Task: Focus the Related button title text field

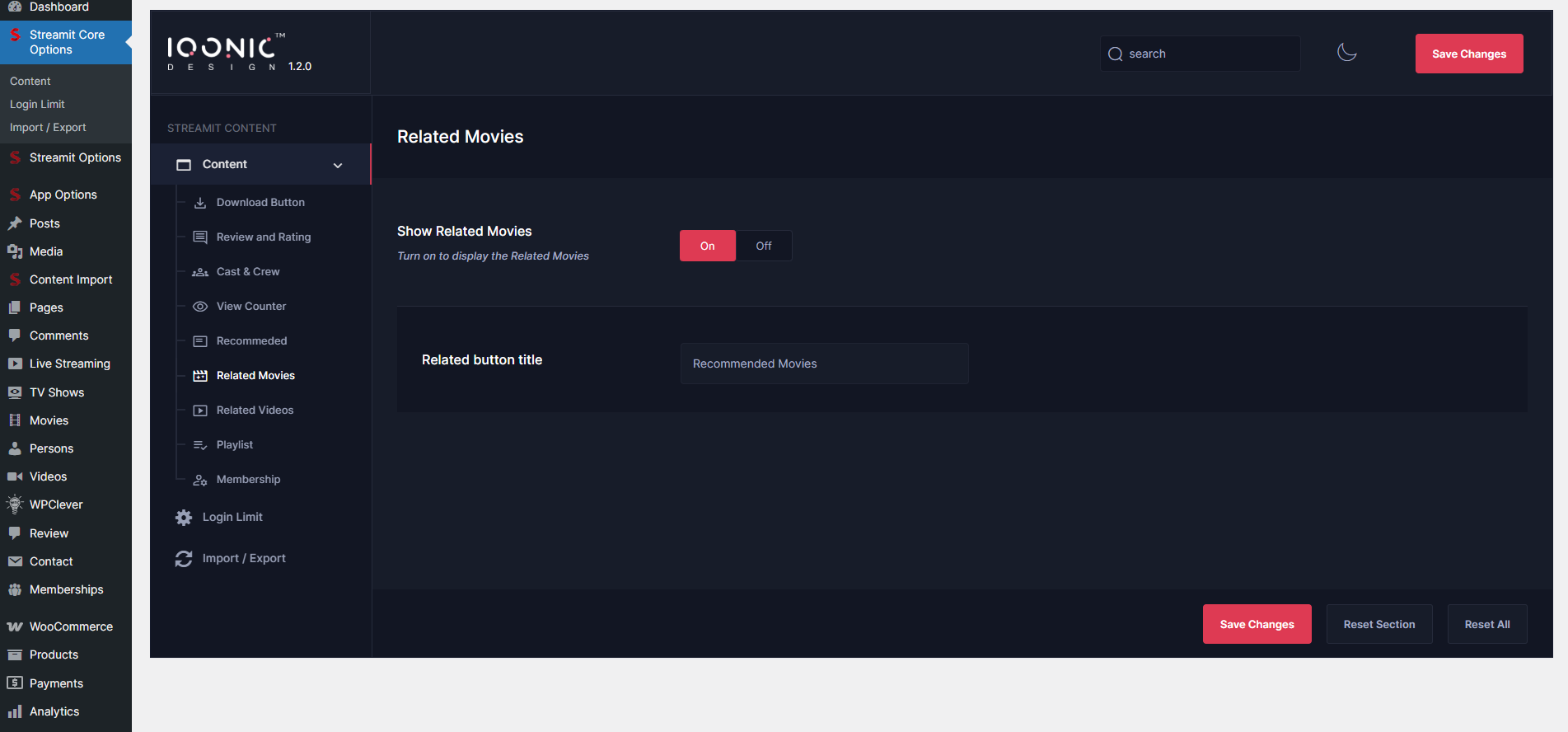Action: tap(824, 364)
